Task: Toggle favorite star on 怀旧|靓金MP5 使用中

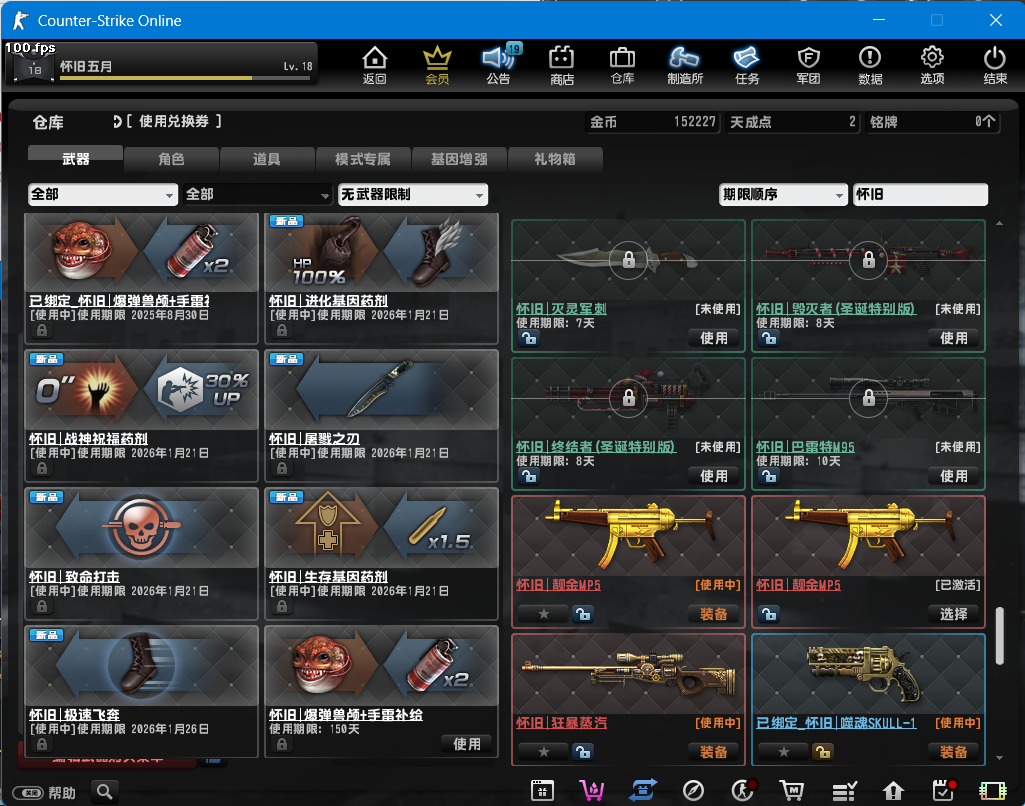Action: pos(543,614)
